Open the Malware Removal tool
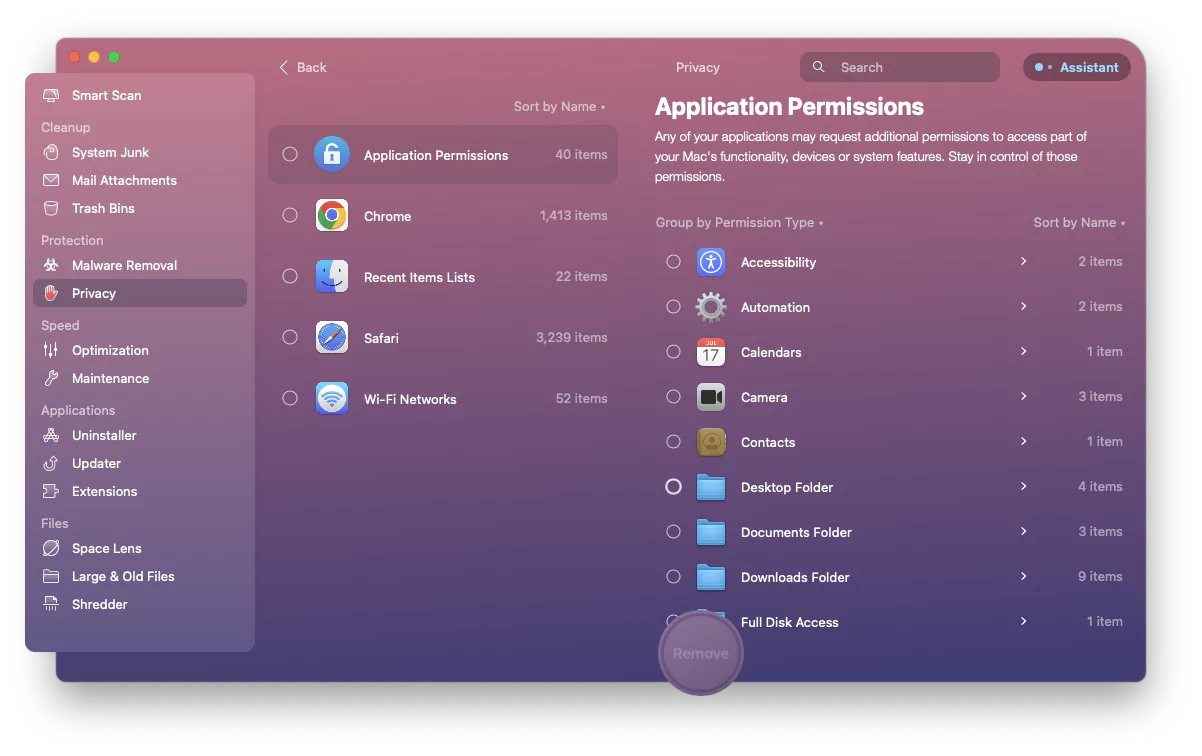 tap(124, 265)
